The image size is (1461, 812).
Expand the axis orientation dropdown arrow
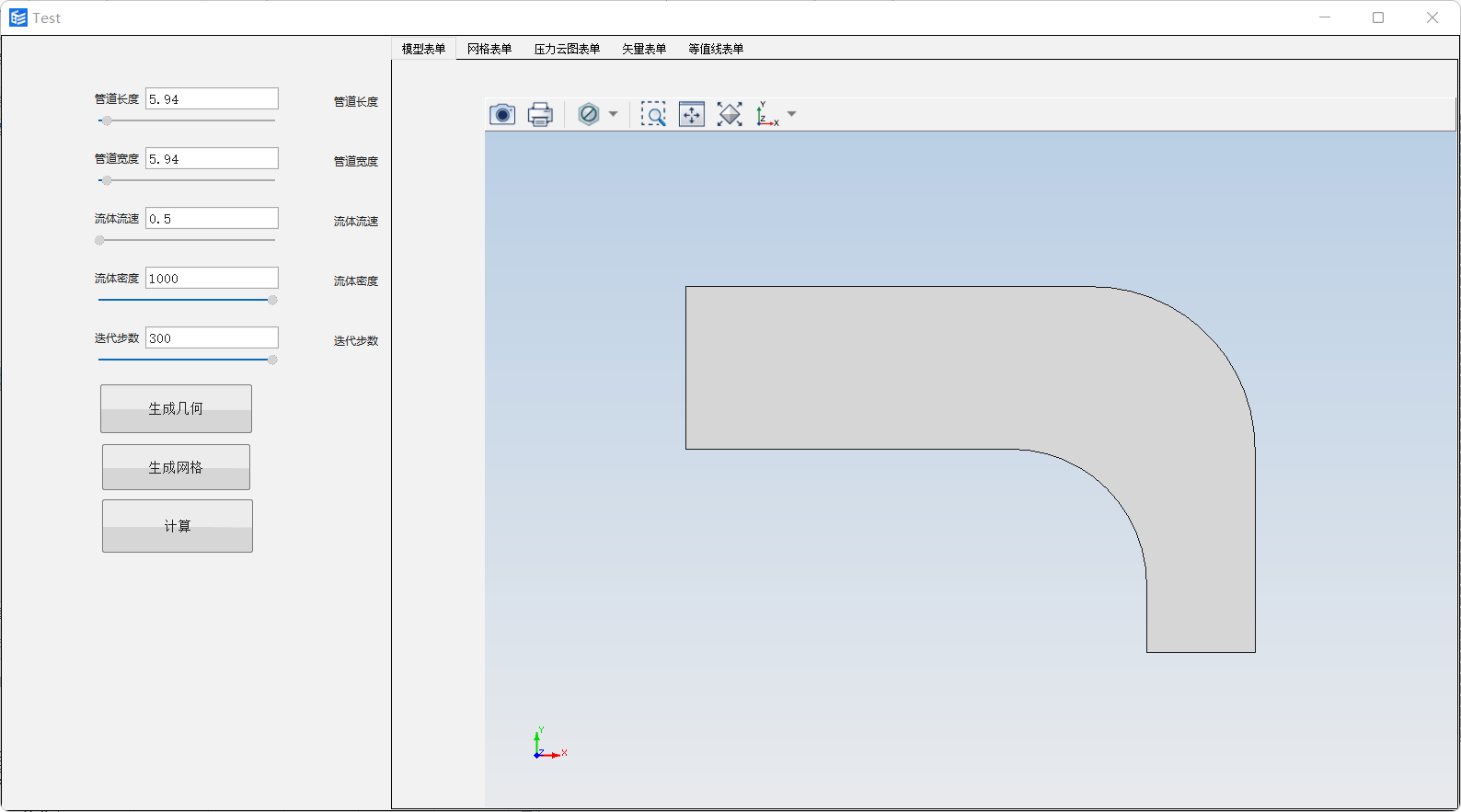point(791,114)
